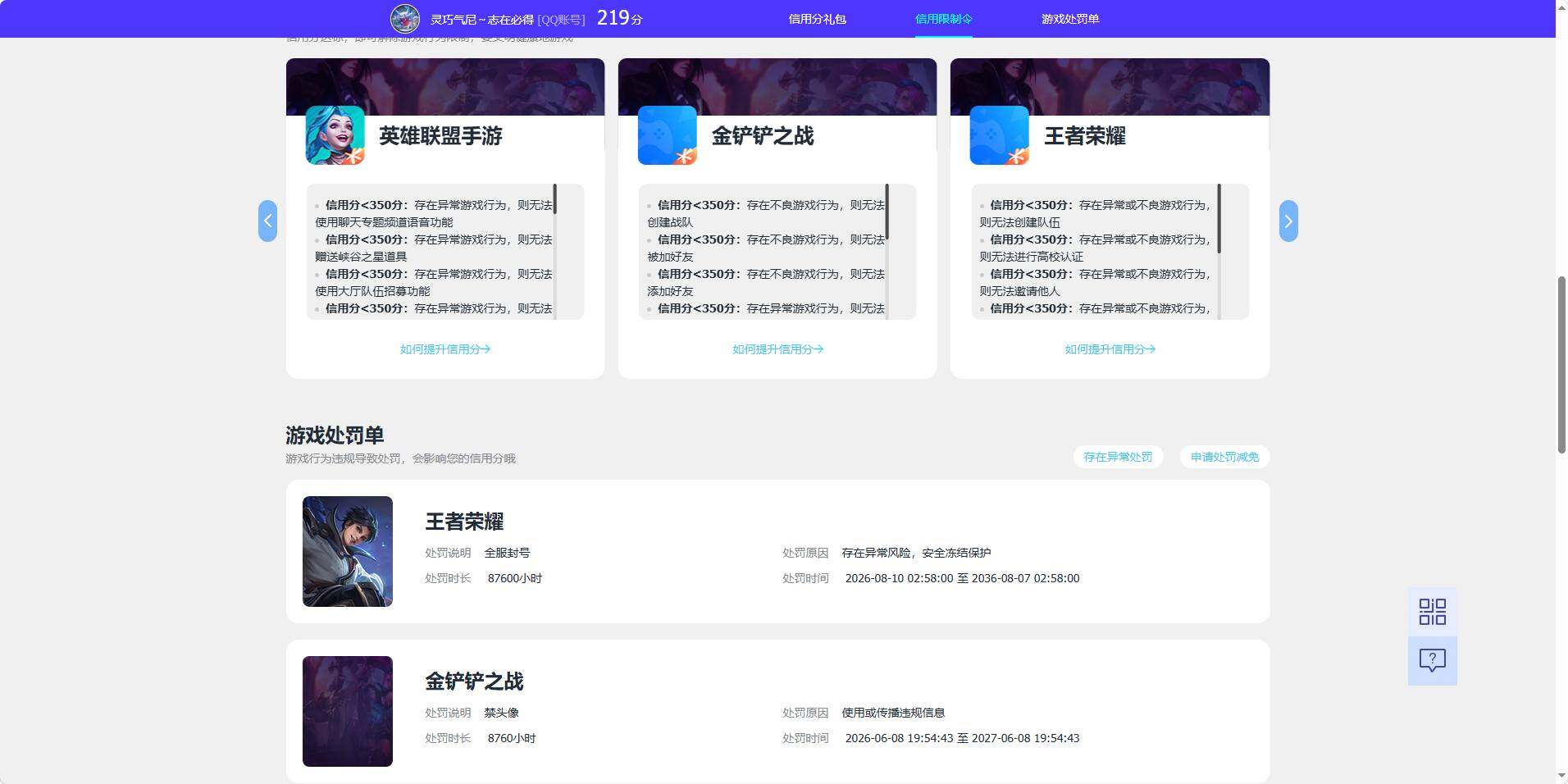The width and height of the screenshot is (1568, 784).
Task: Switch to the 信用限制令 tab
Action: pyautogui.click(x=943, y=19)
